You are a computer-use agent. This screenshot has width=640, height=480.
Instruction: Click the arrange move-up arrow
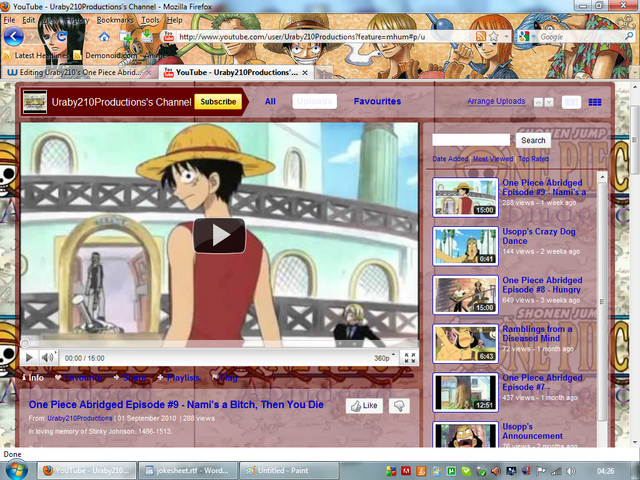tap(538, 102)
